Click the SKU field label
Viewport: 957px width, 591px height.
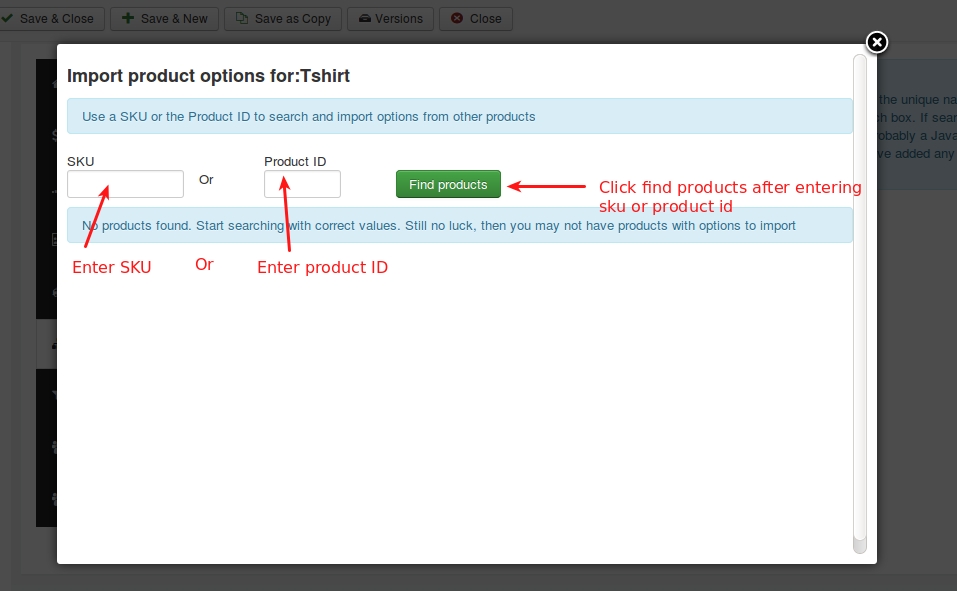click(81, 161)
